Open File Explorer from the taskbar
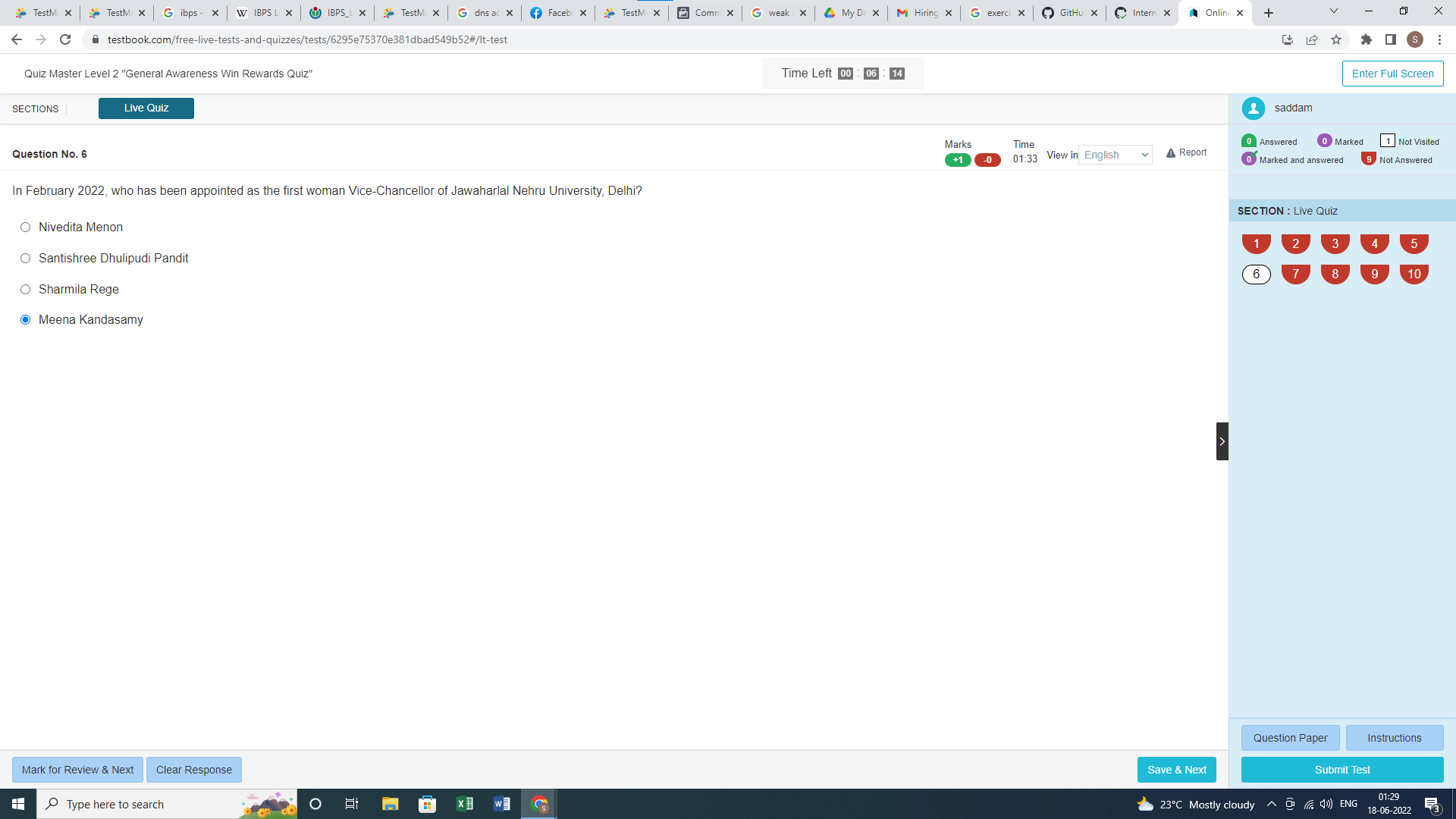This screenshot has width=1456, height=819. (x=390, y=804)
